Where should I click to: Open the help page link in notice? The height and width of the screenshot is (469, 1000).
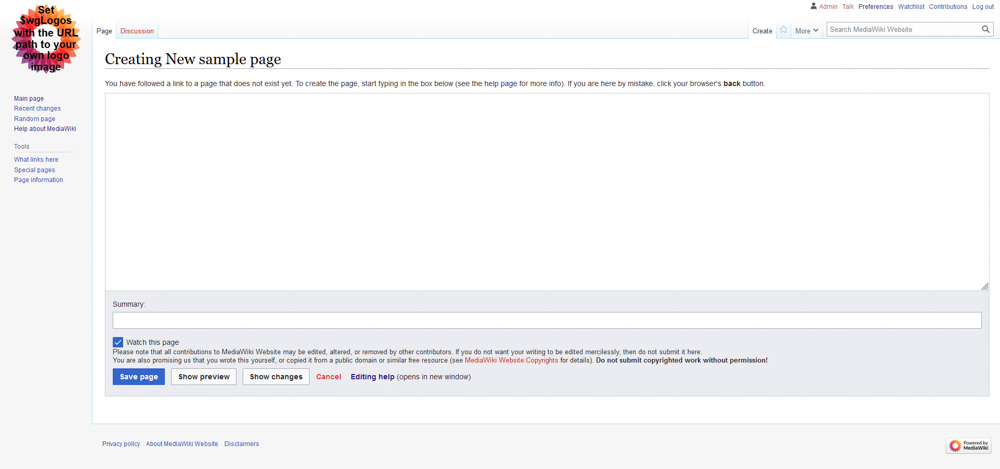point(501,84)
